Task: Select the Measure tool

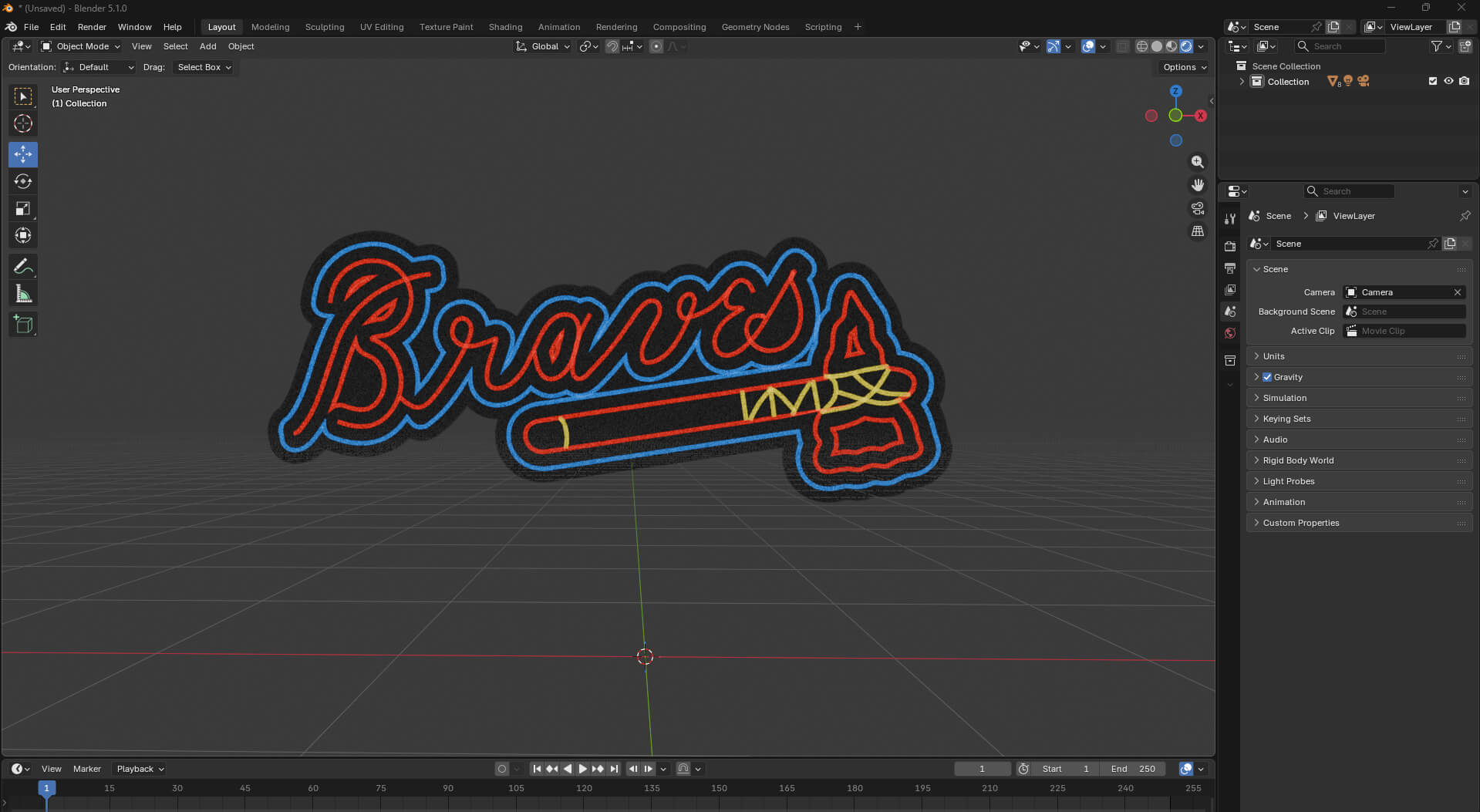Action: pos(23,294)
